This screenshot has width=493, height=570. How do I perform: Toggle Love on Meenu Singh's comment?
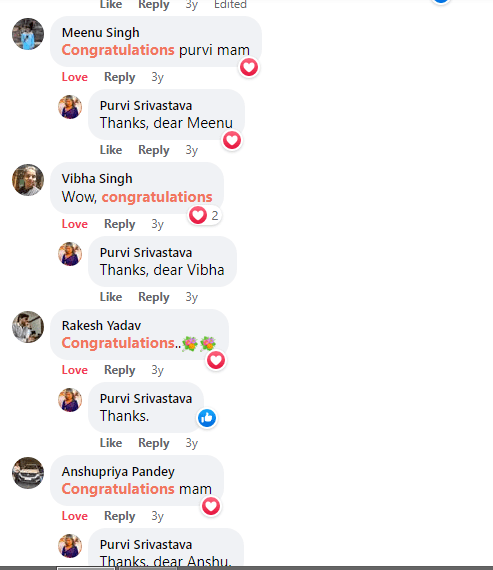coord(75,77)
